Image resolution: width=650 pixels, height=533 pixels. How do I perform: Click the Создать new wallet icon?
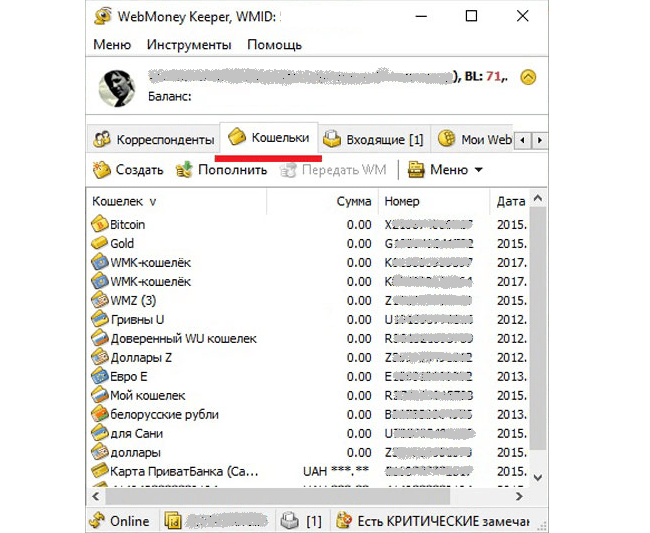click(x=102, y=170)
